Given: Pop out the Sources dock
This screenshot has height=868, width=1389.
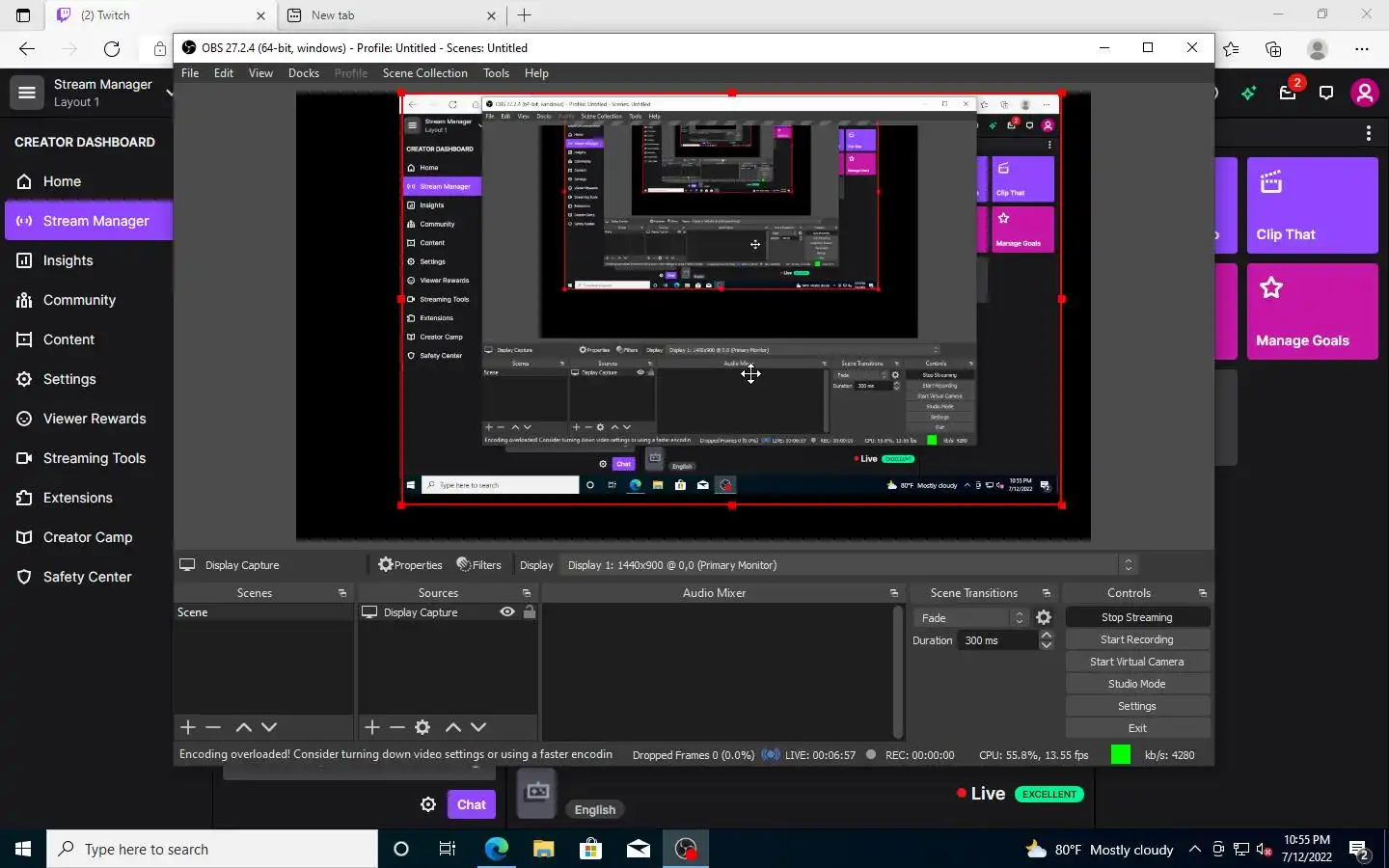Looking at the screenshot, I should (x=527, y=593).
